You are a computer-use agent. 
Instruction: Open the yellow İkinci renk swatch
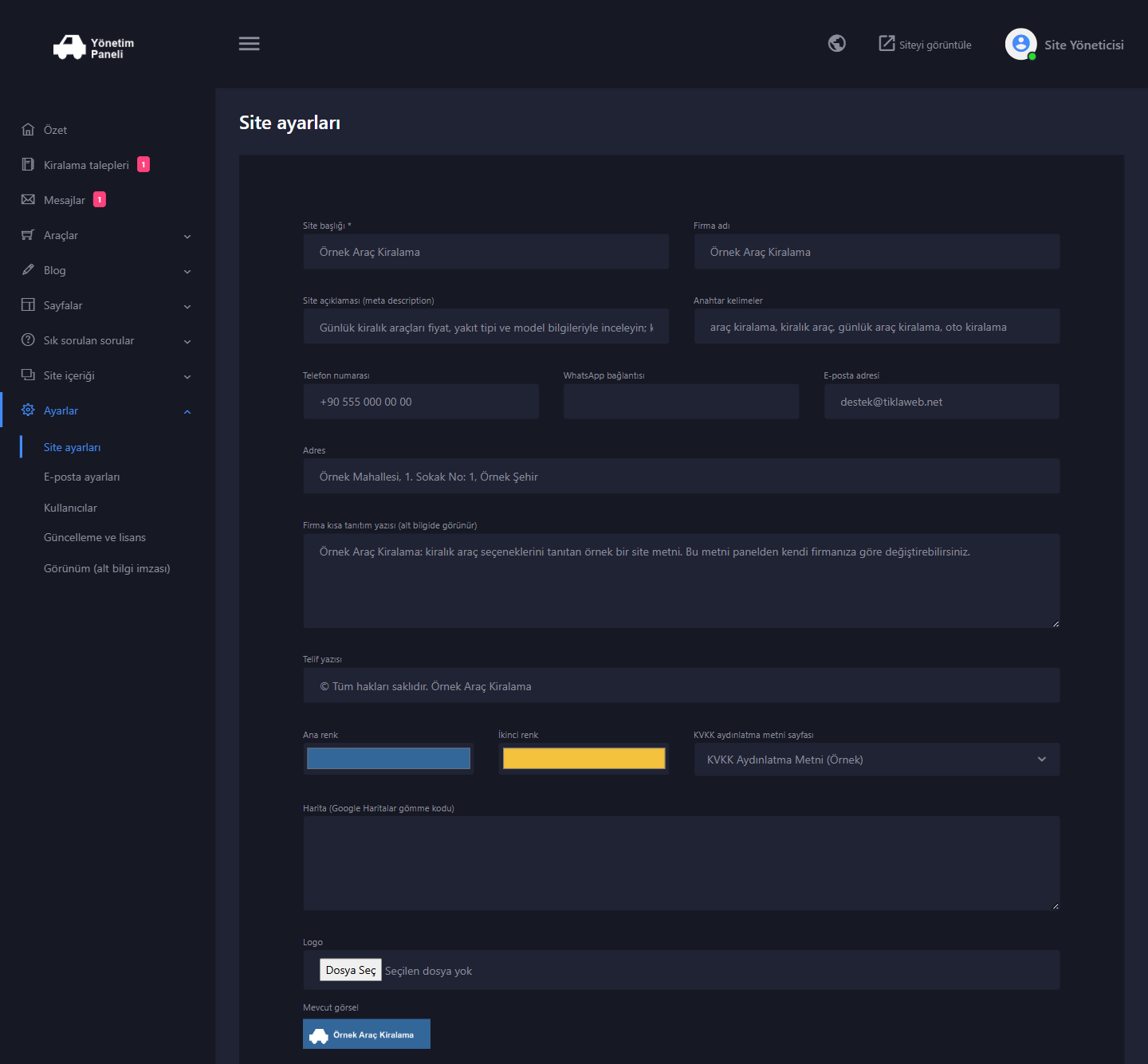click(584, 759)
